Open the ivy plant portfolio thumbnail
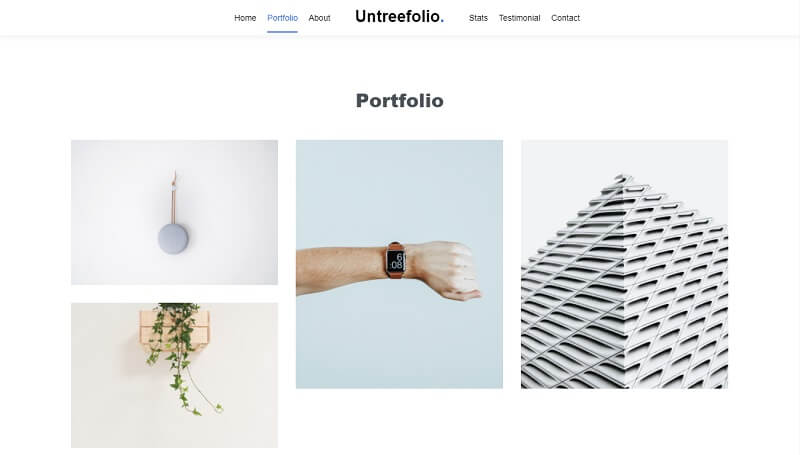Viewport: 800px width, 455px height. (174, 375)
